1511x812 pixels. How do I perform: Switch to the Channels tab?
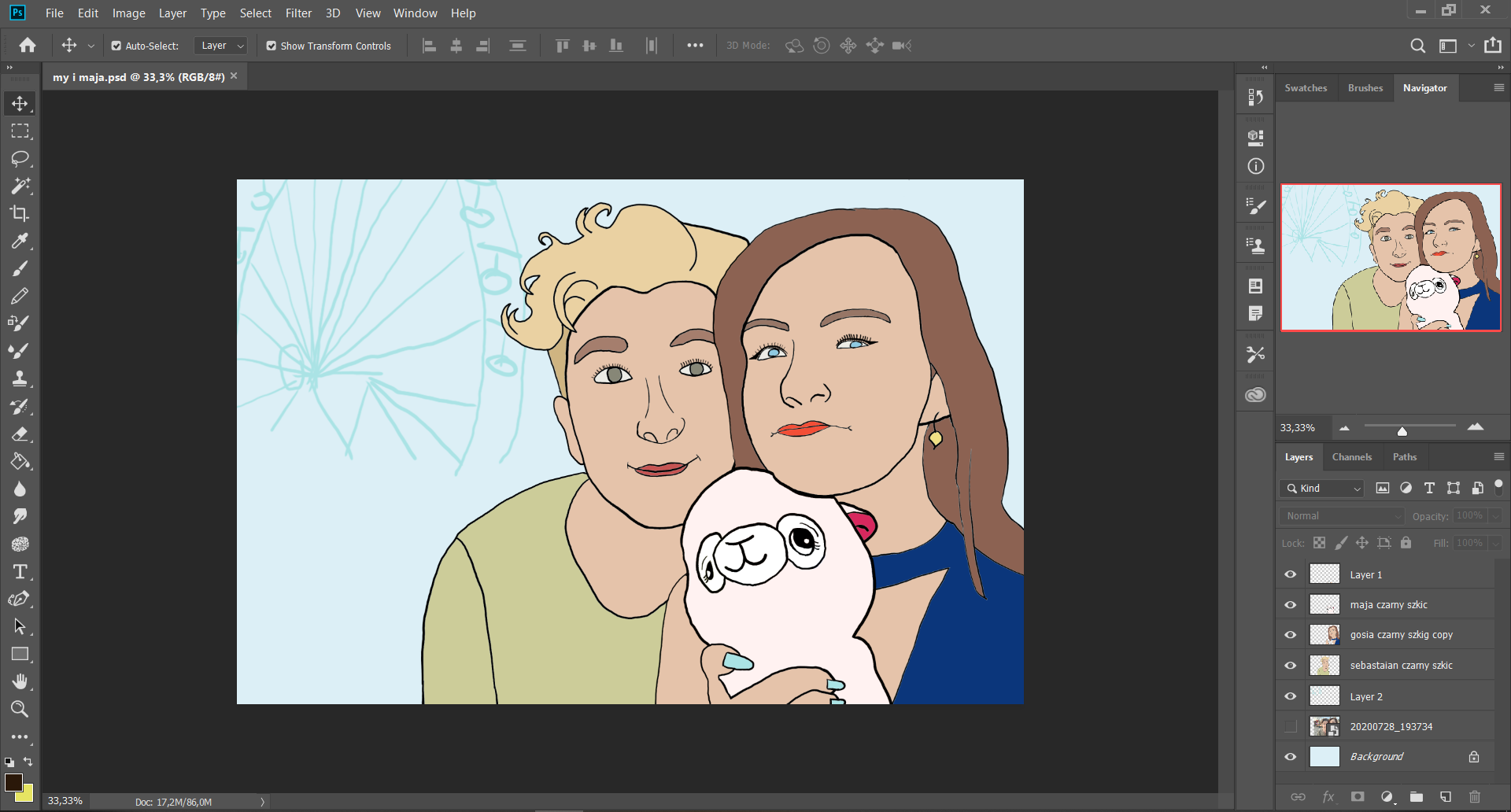(x=1351, y=456)
